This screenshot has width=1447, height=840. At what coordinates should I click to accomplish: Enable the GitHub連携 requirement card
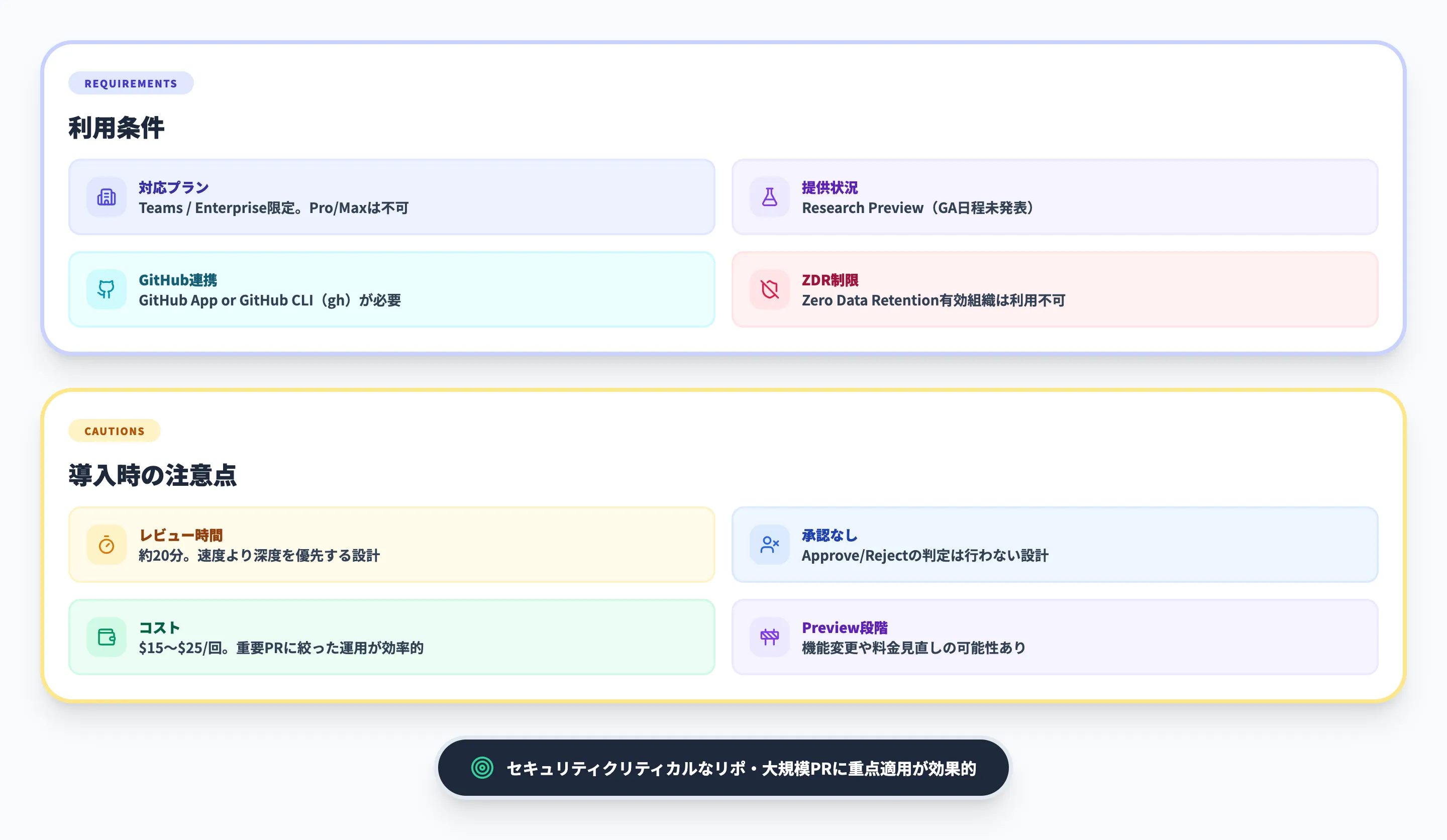tap(390, 289)
